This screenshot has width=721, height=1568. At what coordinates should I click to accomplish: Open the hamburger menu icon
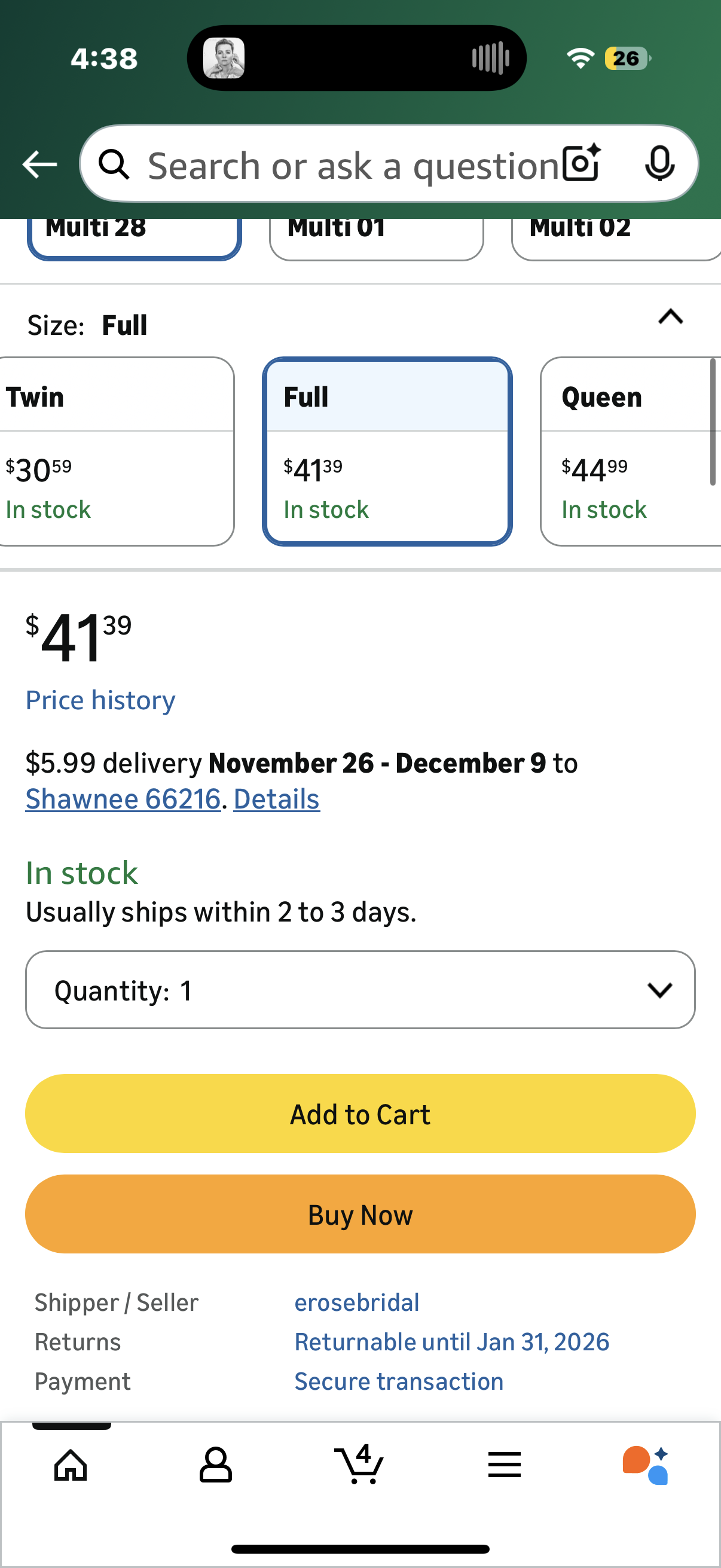pyautogui.click(x=505, y=1465)
